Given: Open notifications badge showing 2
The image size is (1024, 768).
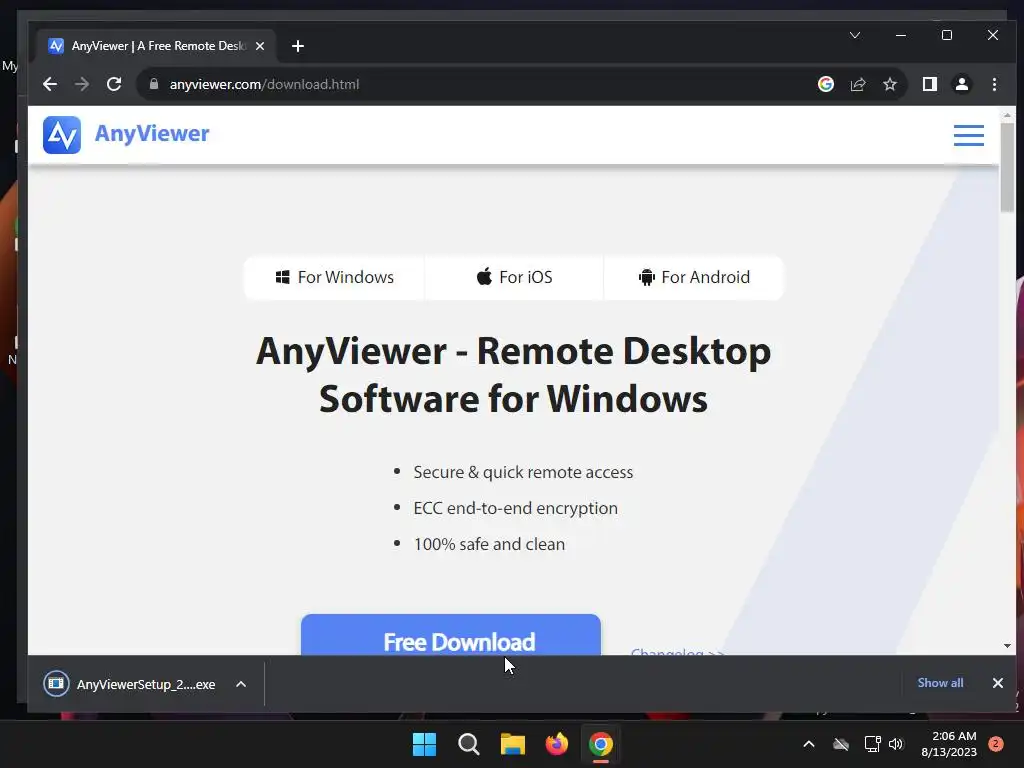Looking at the screenshot, I should click(996, 744).
